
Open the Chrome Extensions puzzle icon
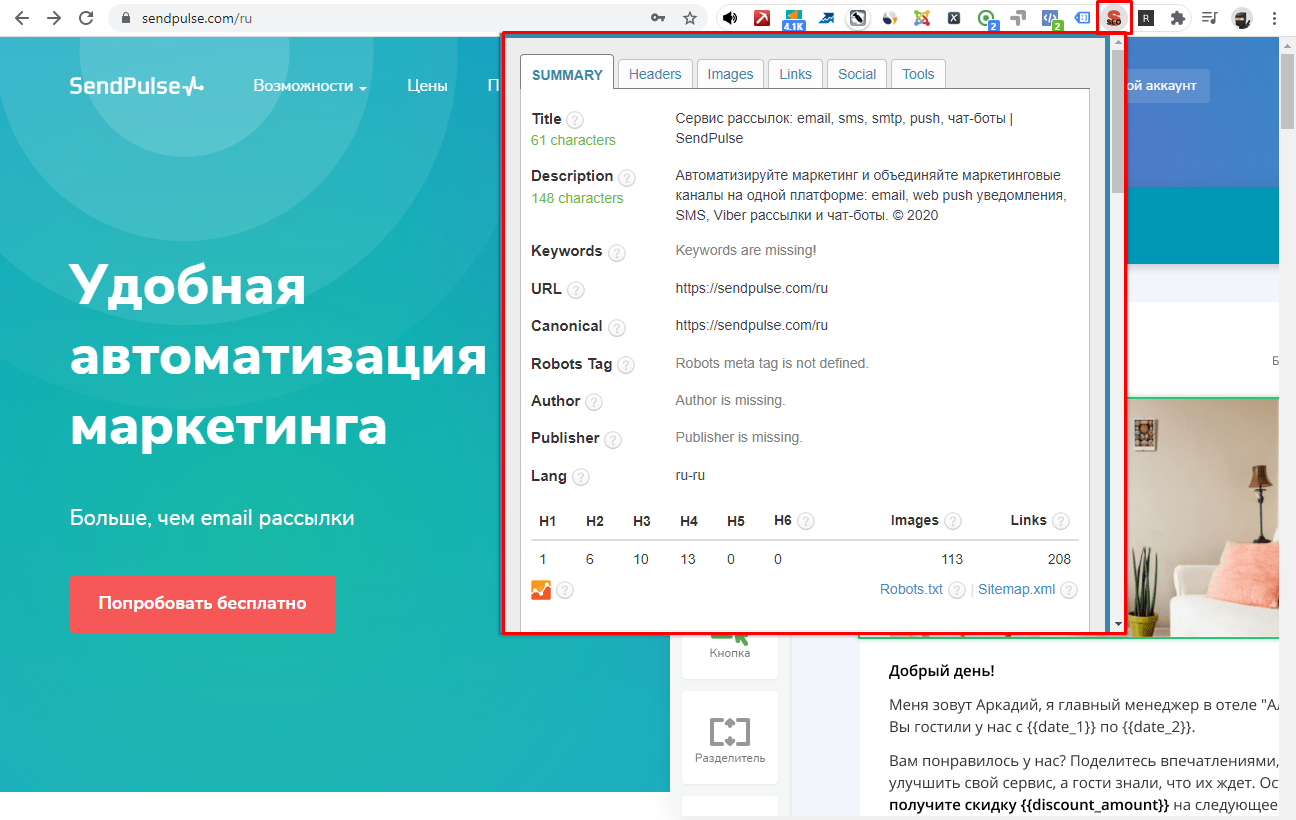click(x=1178, y=18)
